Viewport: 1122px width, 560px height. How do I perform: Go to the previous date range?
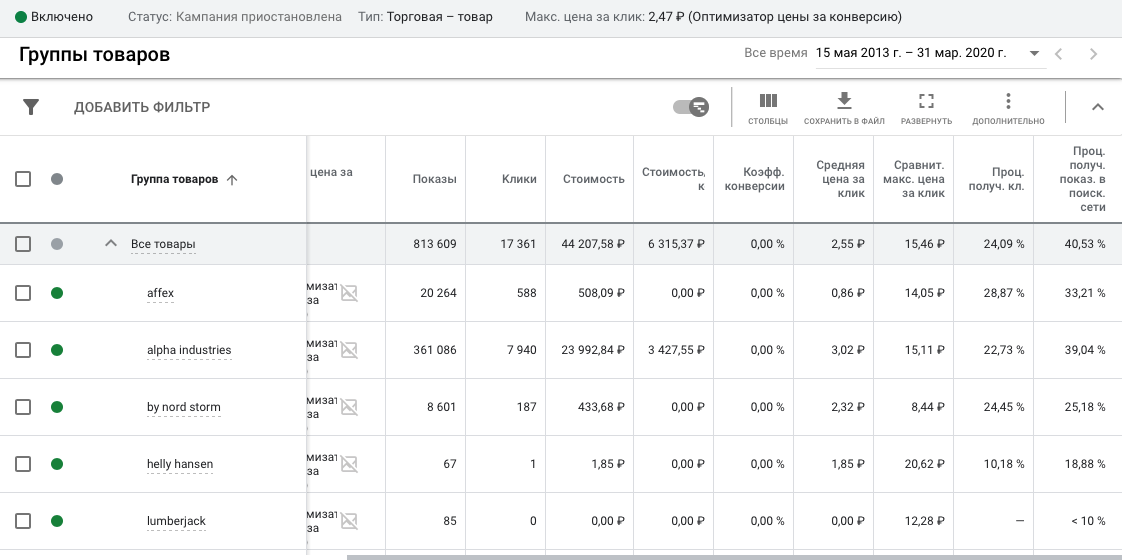pos(1059,54)
